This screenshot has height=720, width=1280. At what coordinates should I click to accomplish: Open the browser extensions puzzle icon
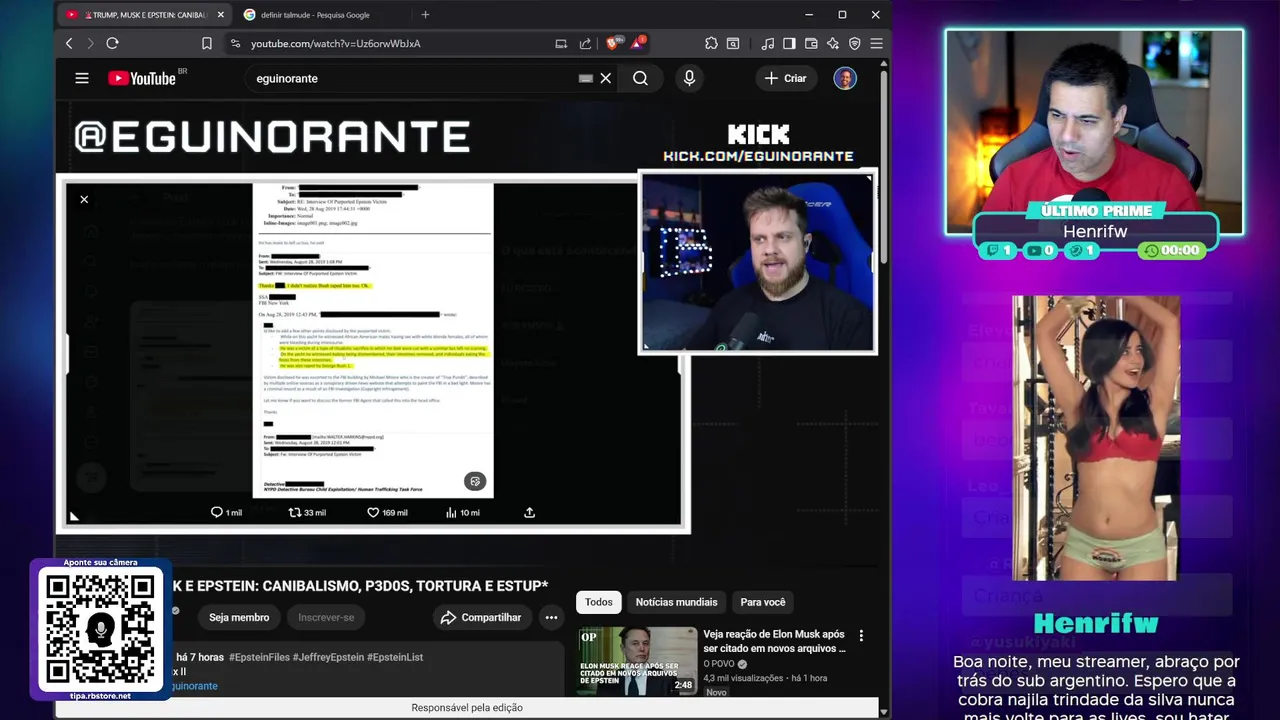(711, 43)
